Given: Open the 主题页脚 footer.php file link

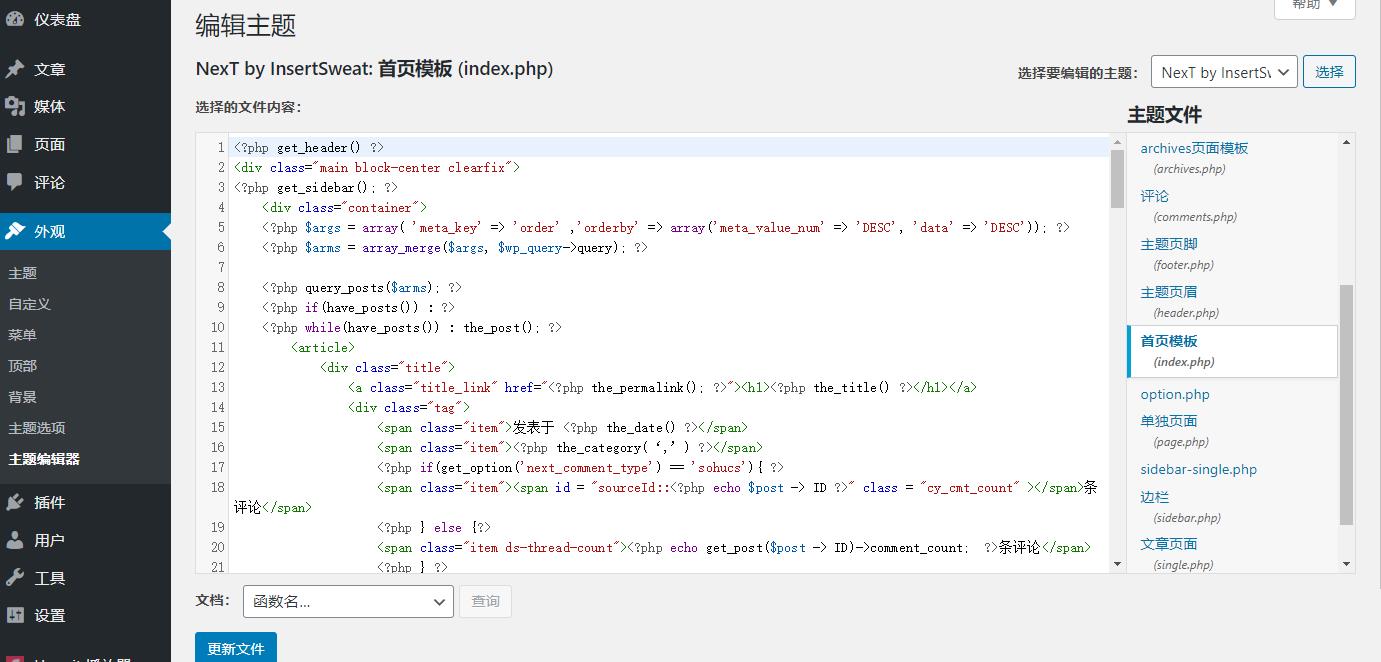Looking at the screenshot, I should tap(1169, 244).
